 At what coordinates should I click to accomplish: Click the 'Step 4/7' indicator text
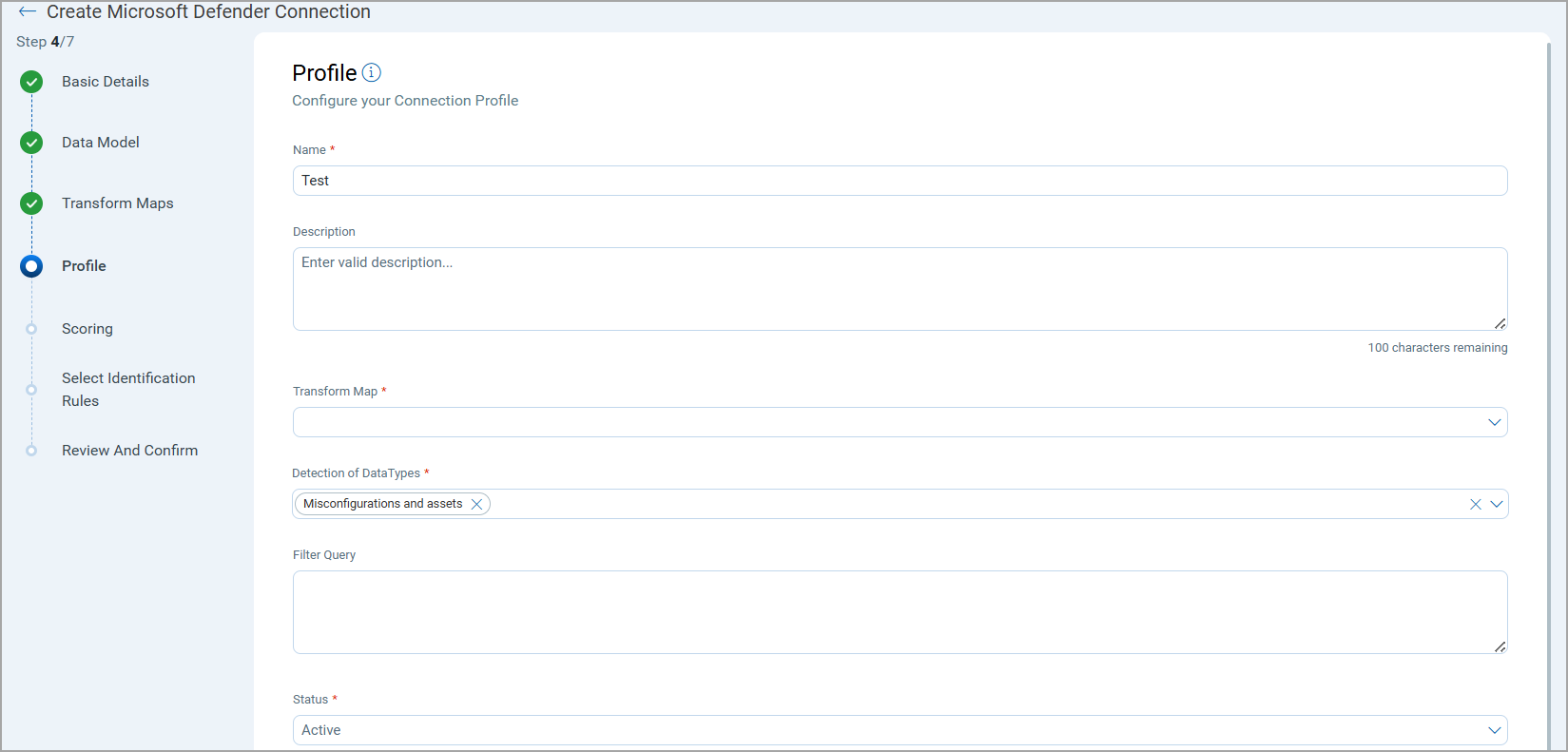coord(45,42)
